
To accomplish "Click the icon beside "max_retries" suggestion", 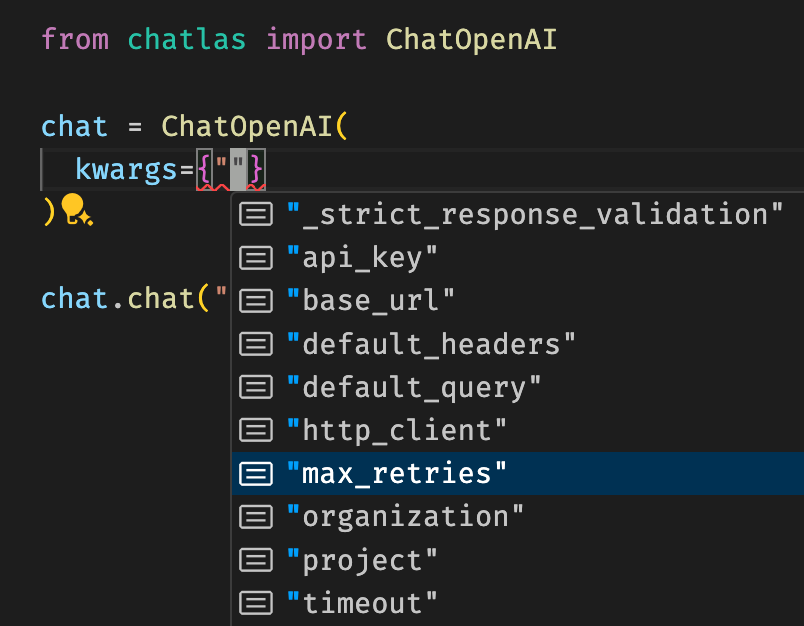I will [x=255, y=473].
